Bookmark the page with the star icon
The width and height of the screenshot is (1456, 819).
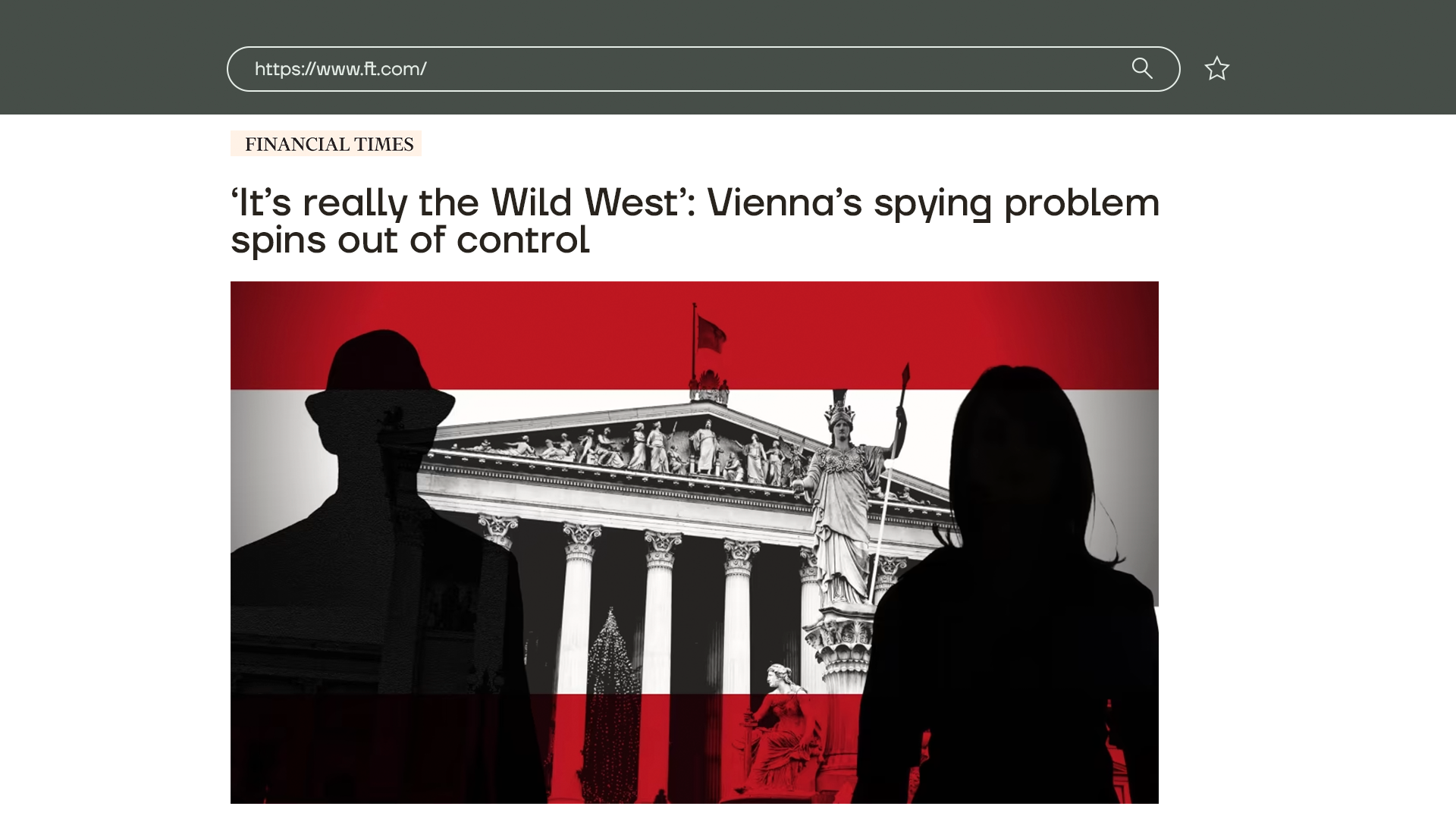(x=1216, y=69)
